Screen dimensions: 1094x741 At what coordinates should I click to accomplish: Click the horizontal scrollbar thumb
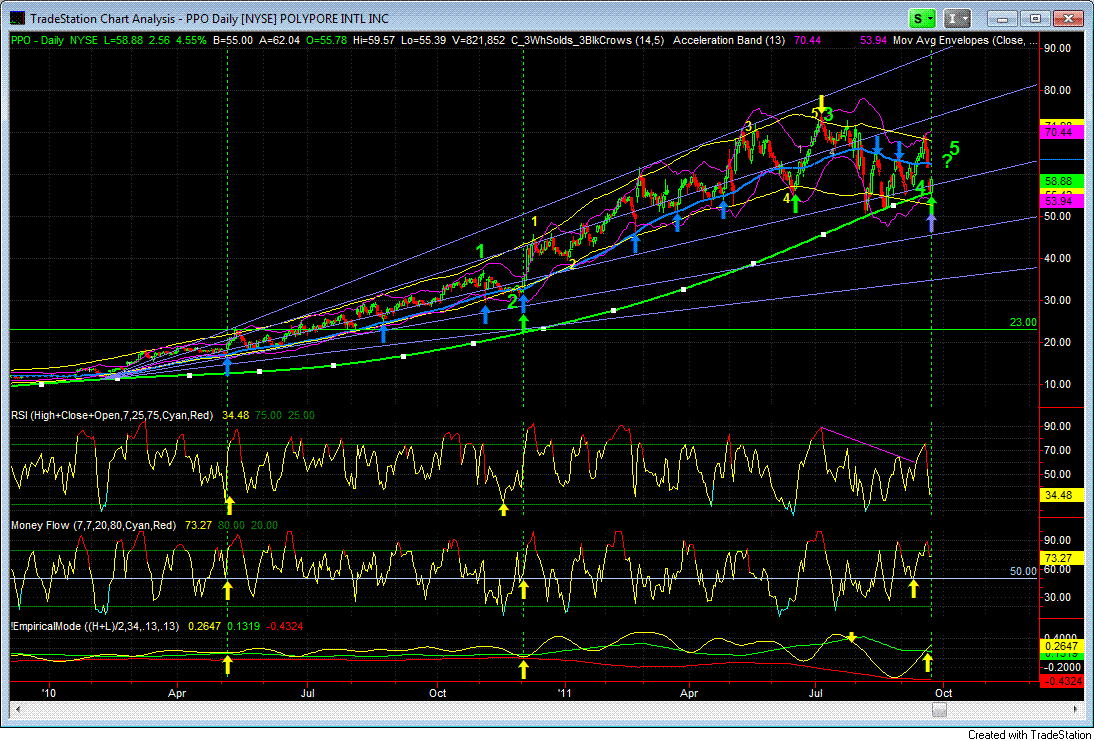click(x=941, y=709)
